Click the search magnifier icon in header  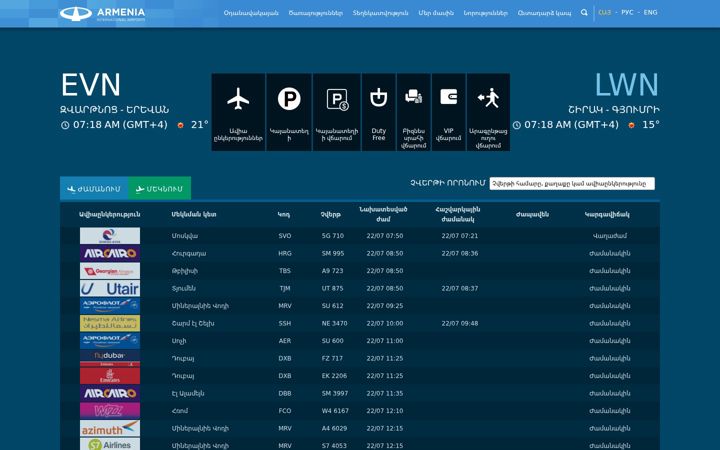584,12
